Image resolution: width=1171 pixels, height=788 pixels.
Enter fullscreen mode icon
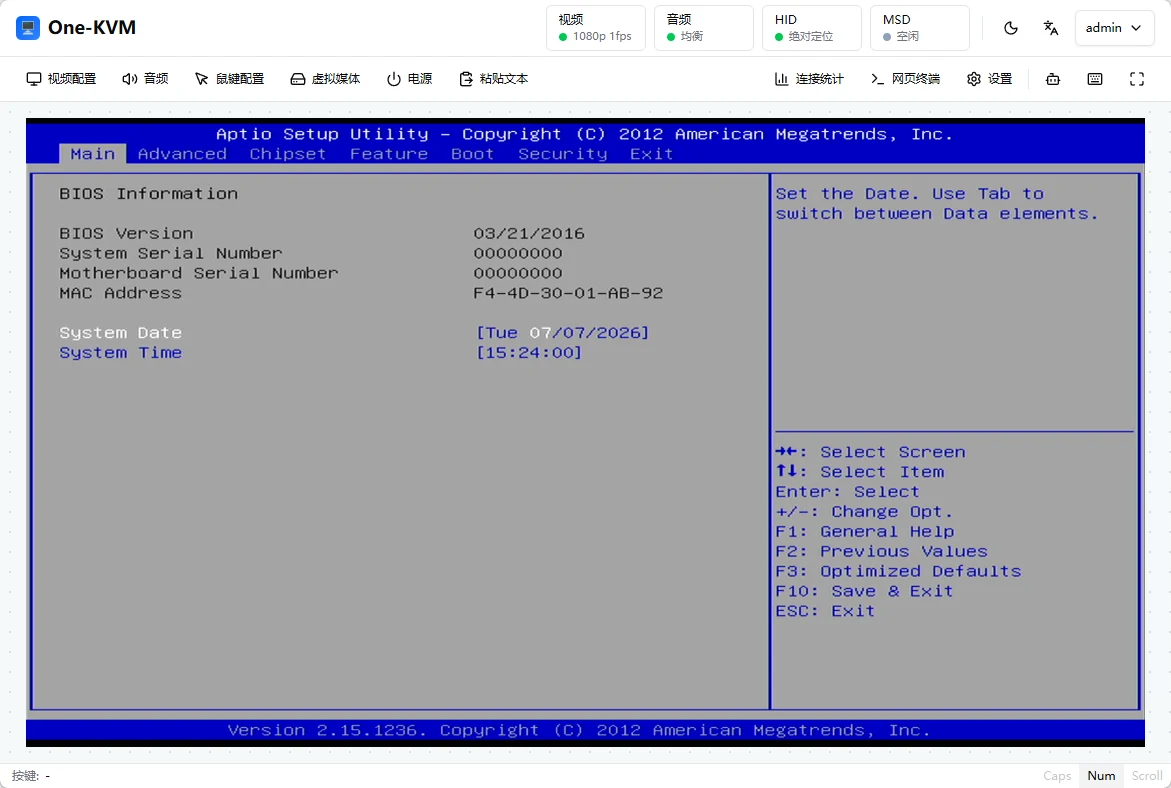[x=1137, y=78]
